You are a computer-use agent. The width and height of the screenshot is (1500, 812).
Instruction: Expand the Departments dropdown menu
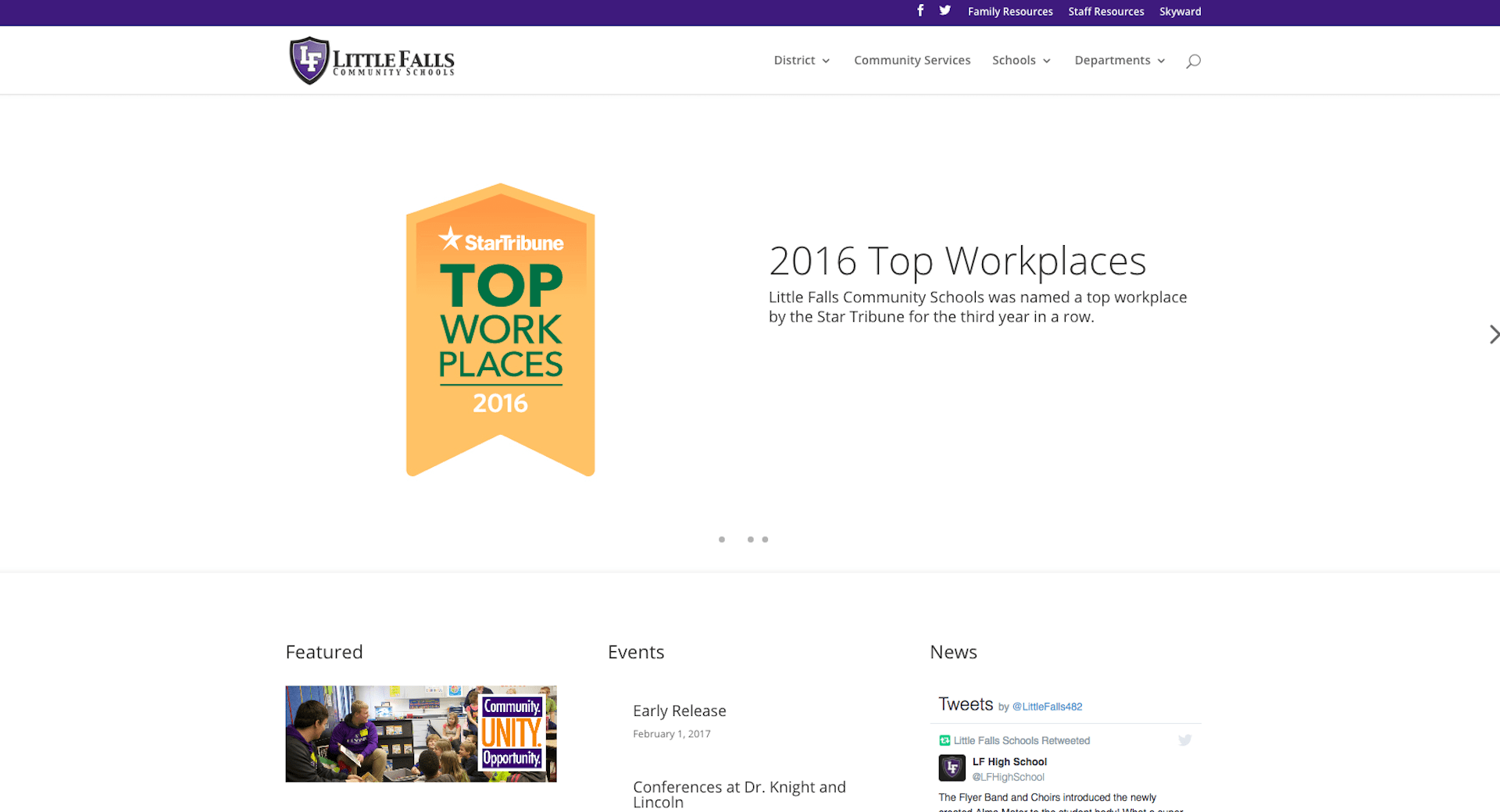click(x=1120, y=60)
